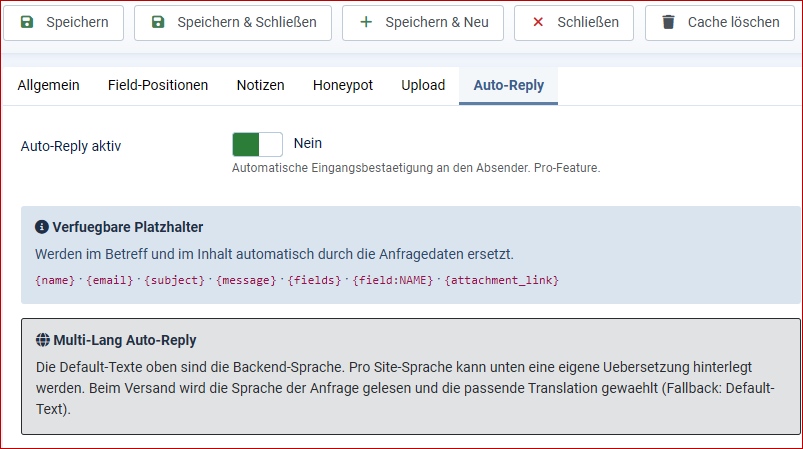
Task: Go to the Upload tab
Action: point(423,85)
